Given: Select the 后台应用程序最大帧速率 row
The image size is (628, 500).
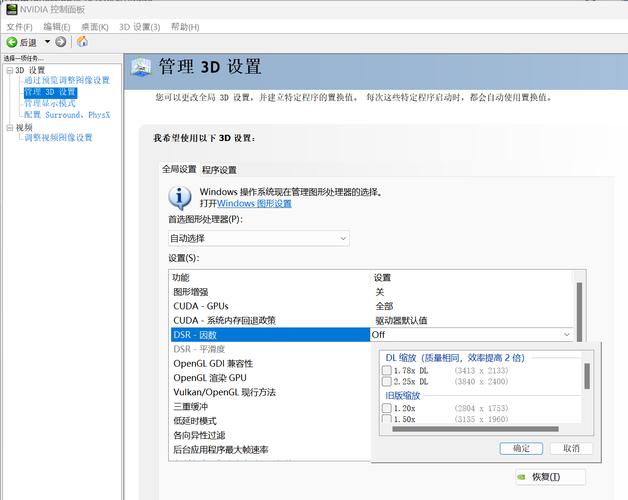Looking at the screenshot, I should (270, 450).
